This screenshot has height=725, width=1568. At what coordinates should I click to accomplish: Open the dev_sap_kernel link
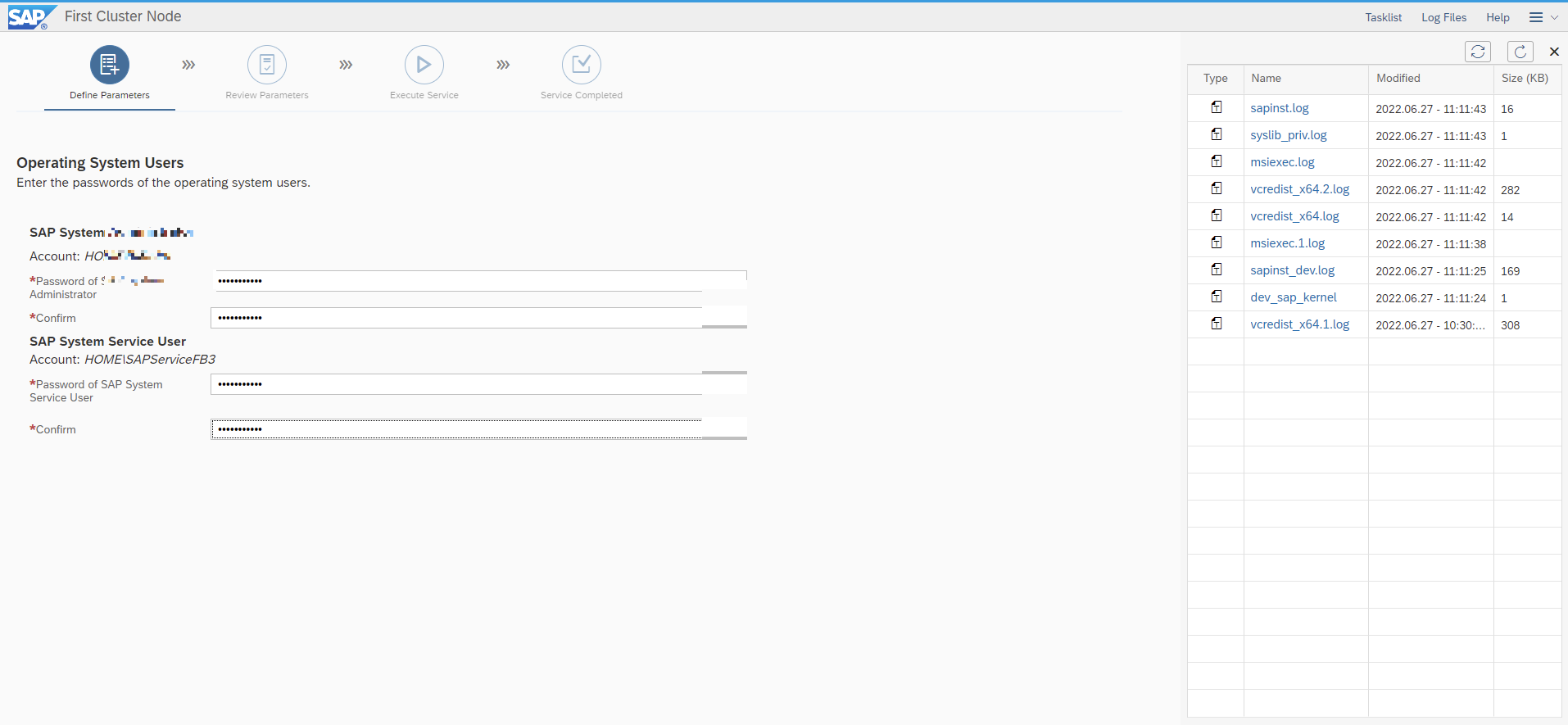coord(1293,297)
